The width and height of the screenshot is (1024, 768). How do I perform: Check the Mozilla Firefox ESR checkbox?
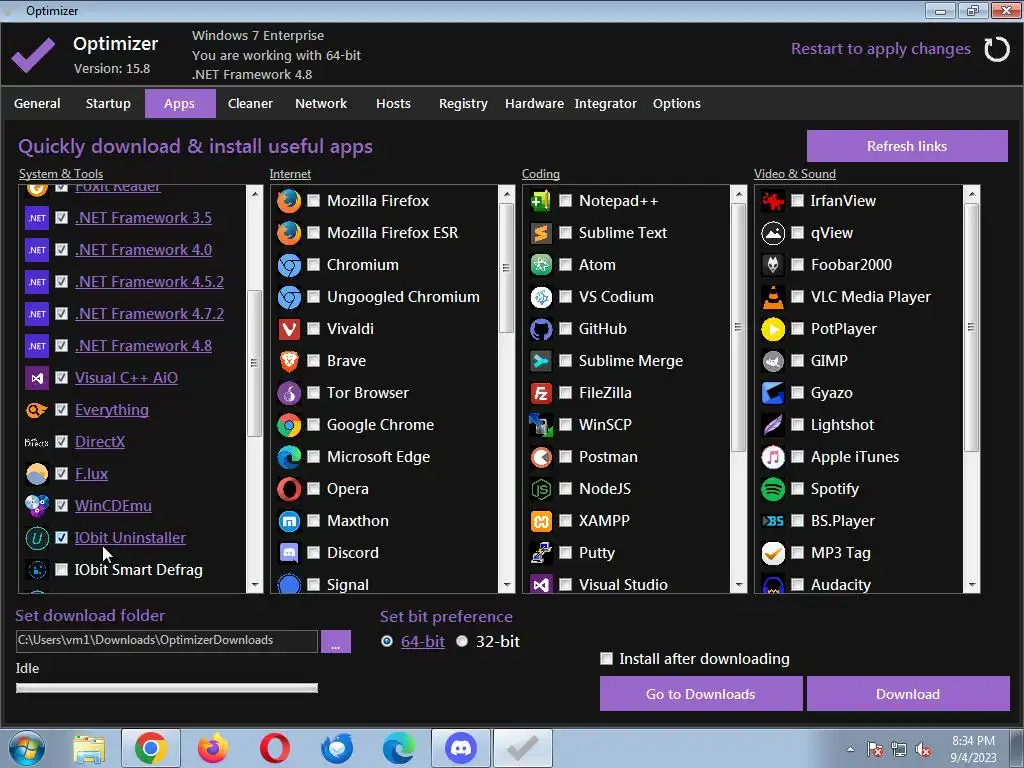313,232
